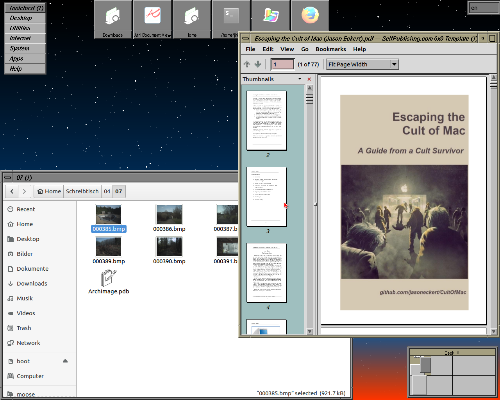The height and width of the screenshot is (400, 500).
Task: Go to next page with down arrow
Action: click(258, 64)
